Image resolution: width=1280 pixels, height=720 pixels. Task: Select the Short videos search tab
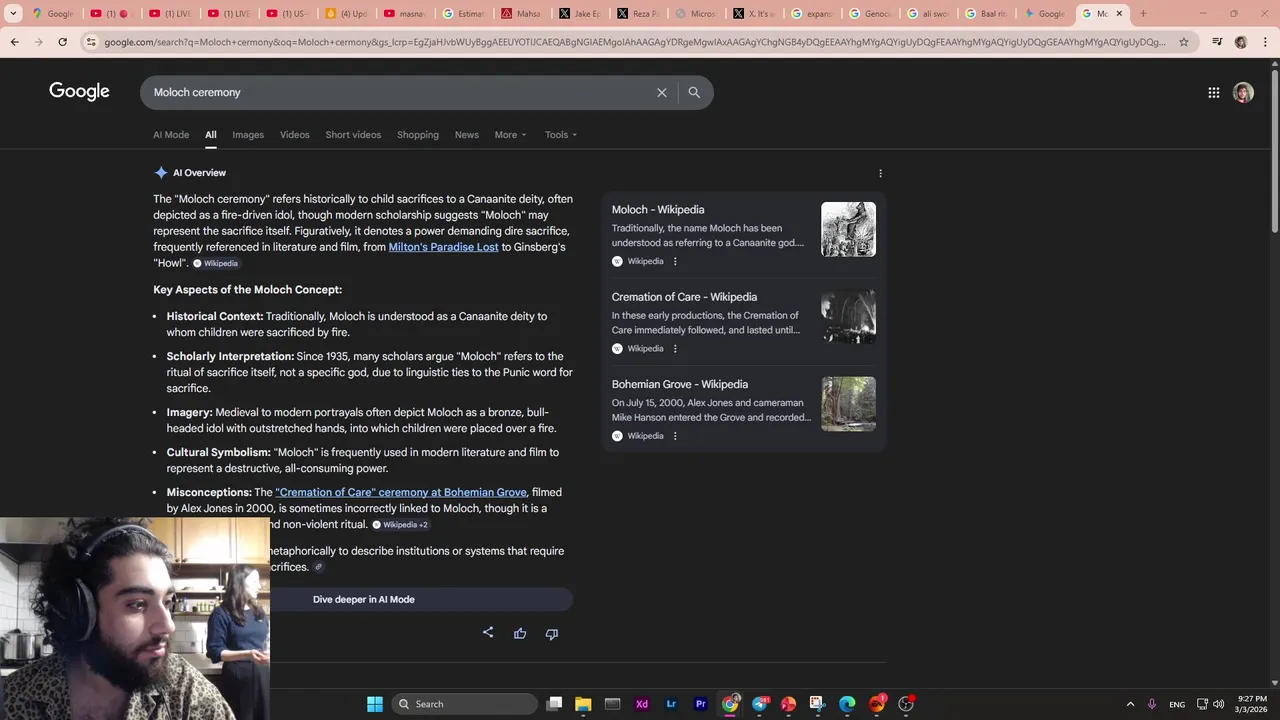(x=353, y=135)
